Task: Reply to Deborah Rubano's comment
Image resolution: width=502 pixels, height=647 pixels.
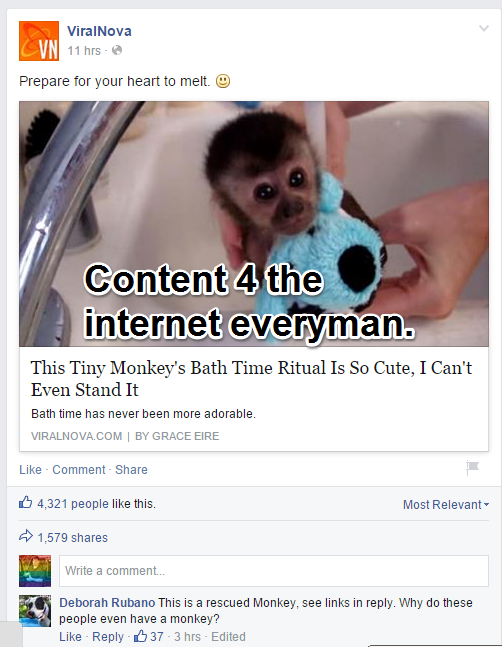Action: click(x=108, y=637)
